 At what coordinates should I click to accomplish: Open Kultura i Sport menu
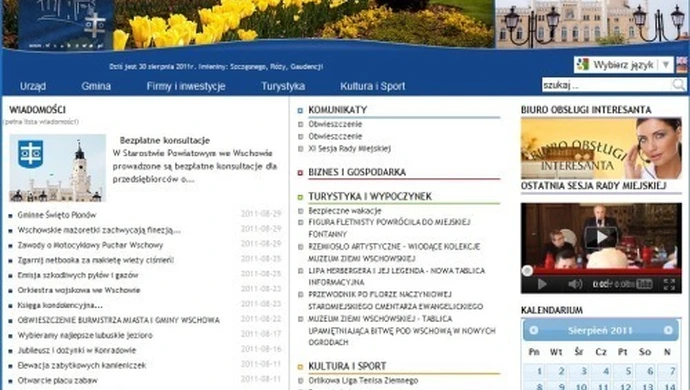point(373,86)
